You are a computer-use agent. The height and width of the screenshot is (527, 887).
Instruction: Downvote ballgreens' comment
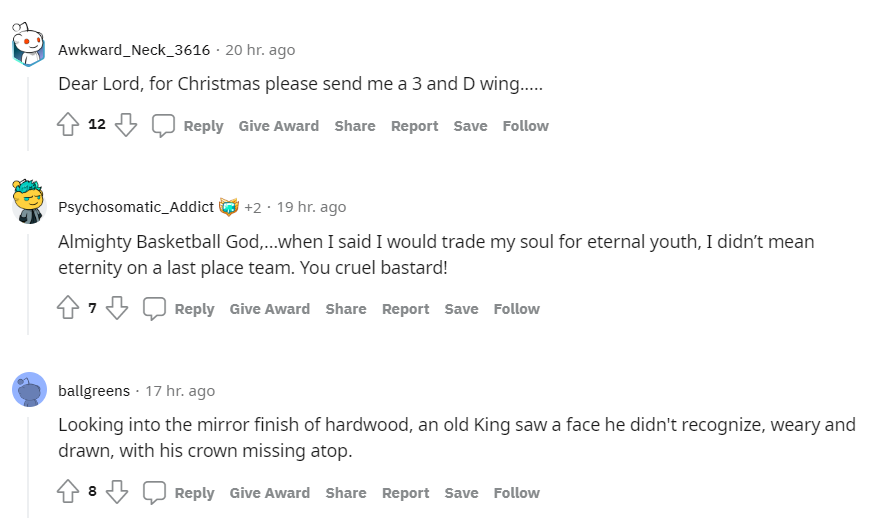[x=117, y=492]
